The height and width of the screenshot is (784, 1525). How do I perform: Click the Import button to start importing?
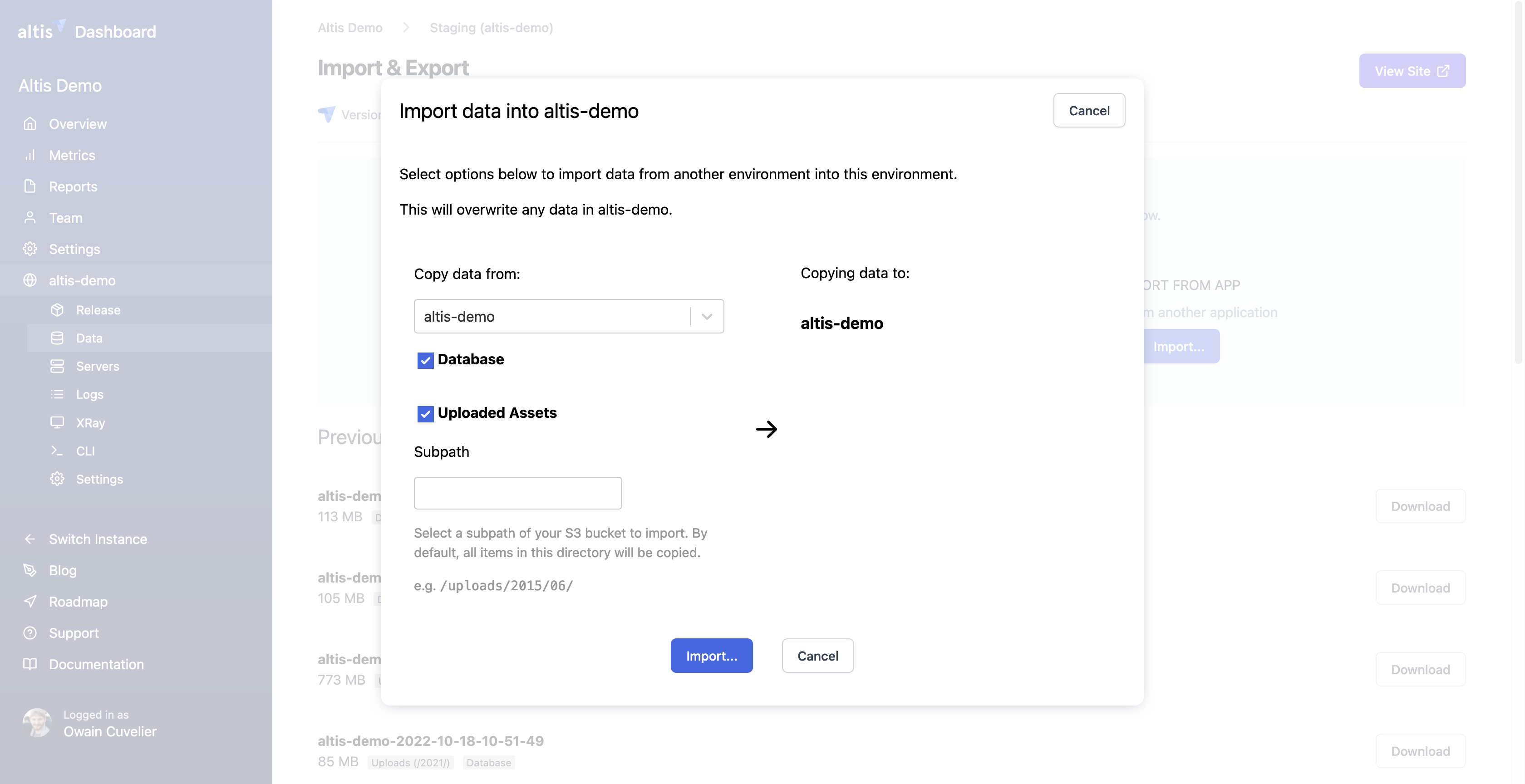(x=712, y=656)
